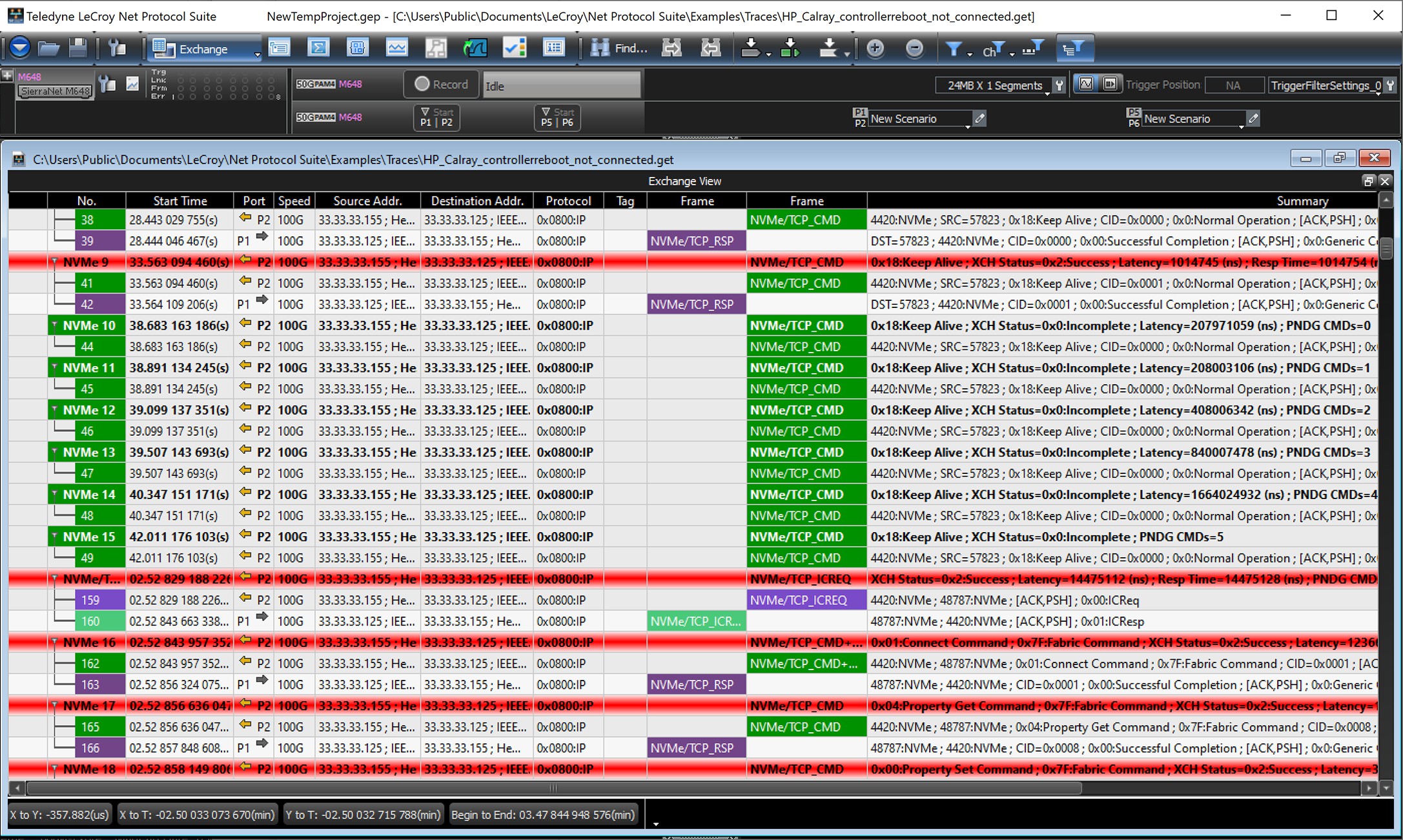Click the Save floppy disk icon
This screenshot has height=840, width=1403.
78,48
